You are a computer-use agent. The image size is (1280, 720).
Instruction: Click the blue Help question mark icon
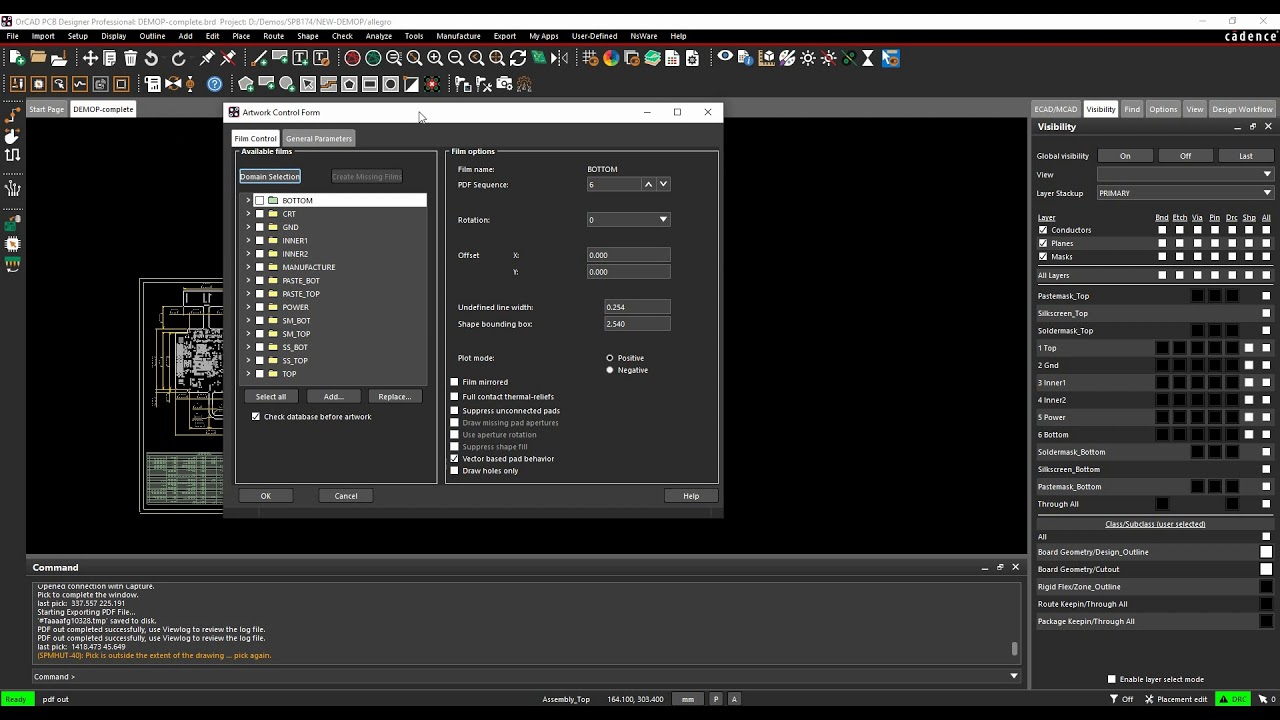(214, 85)
